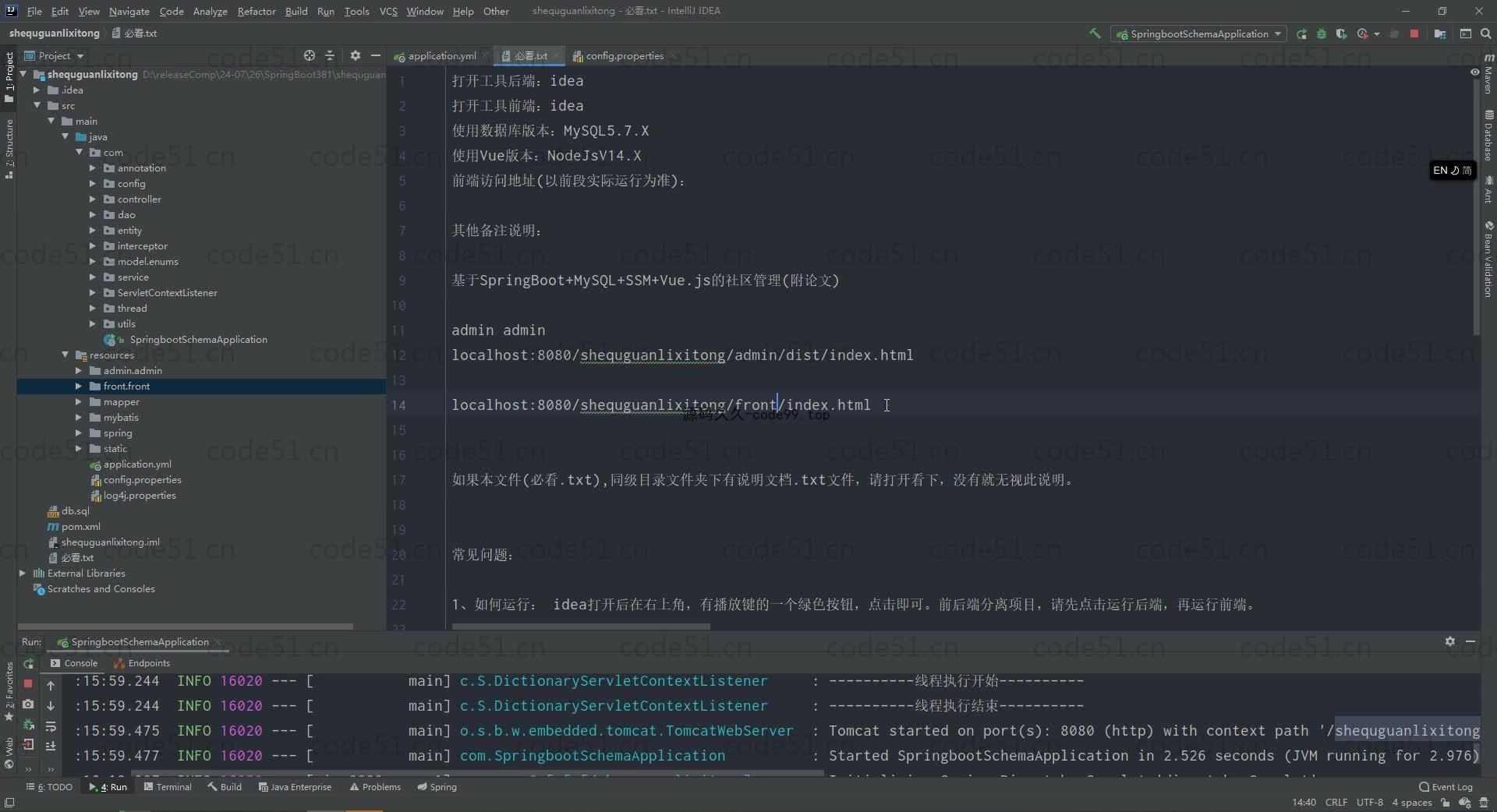The height and width of the screenshot is (812, 1497).
Task: Open the Navigate menu
Action: coord(129,11)
